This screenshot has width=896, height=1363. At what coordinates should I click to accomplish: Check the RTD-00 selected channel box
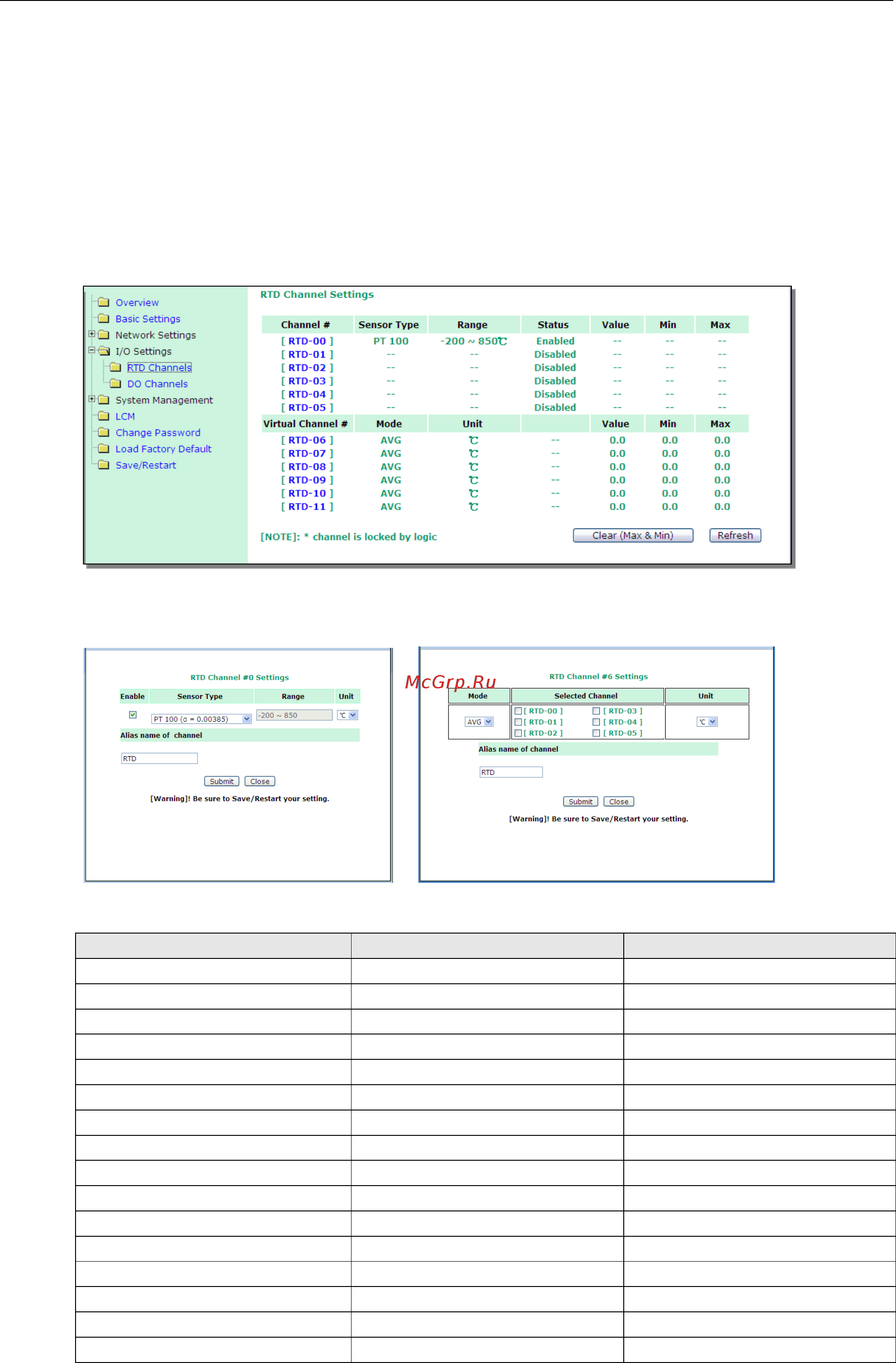518,711
